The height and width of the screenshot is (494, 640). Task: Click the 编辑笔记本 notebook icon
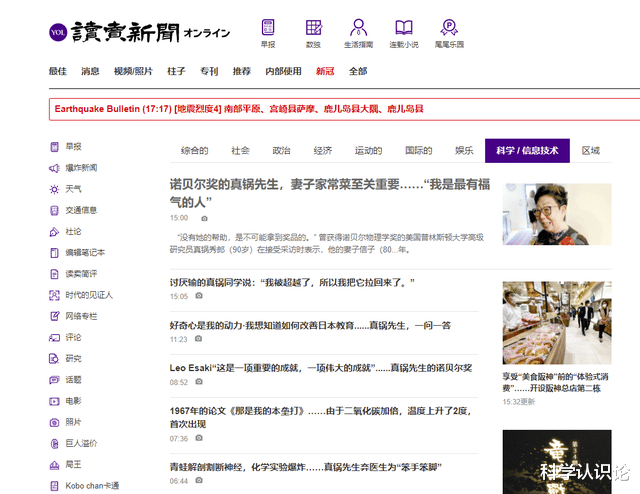coord(54,253)
